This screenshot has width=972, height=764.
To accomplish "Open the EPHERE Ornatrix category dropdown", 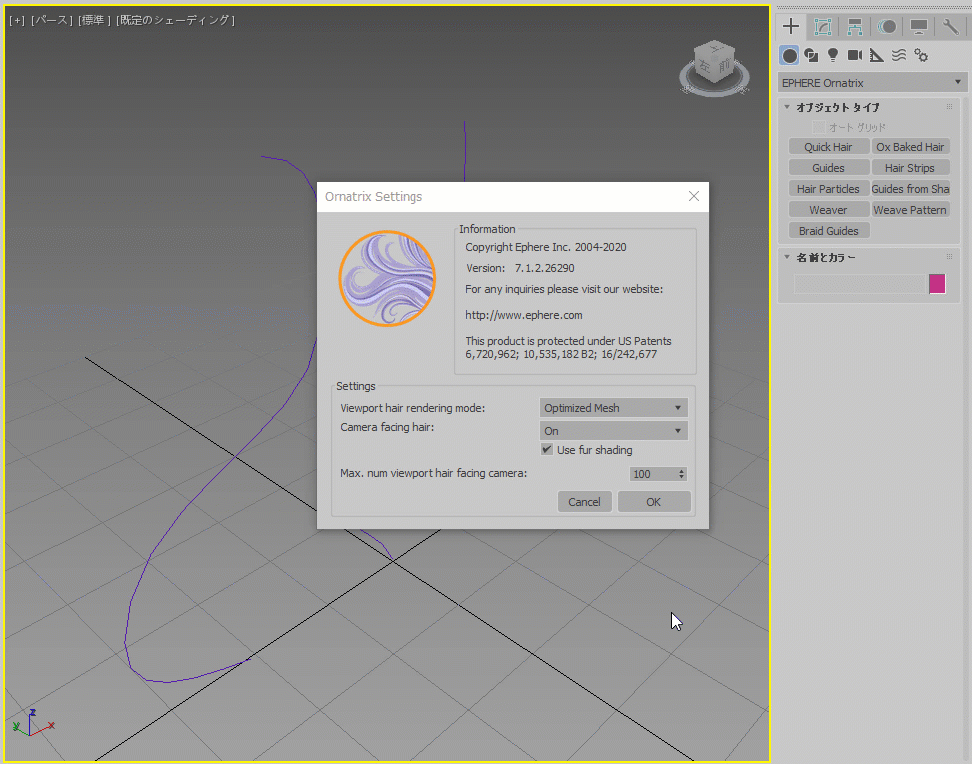I will pos(873,83).
